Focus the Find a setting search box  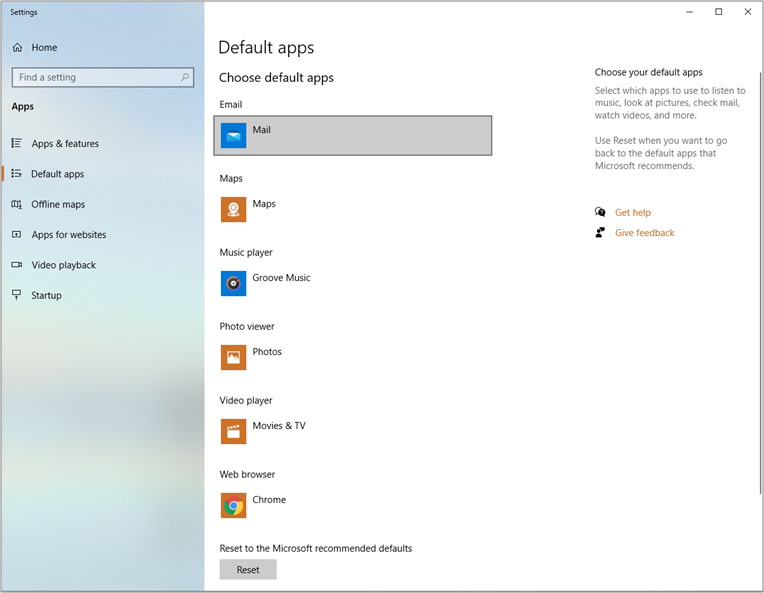(x=103, y=77)
